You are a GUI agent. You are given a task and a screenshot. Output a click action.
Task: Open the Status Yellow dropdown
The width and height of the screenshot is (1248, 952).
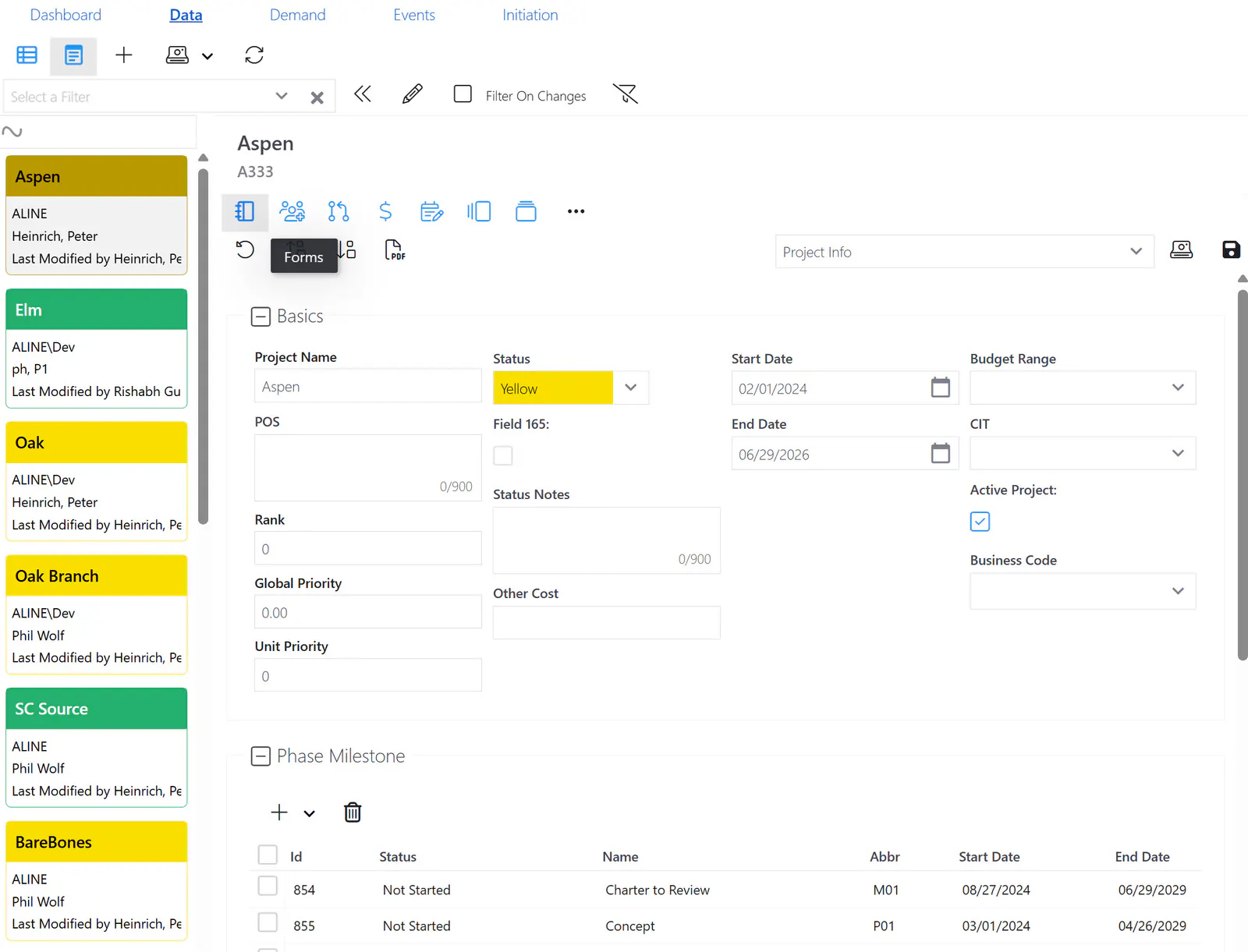point(631,388)
